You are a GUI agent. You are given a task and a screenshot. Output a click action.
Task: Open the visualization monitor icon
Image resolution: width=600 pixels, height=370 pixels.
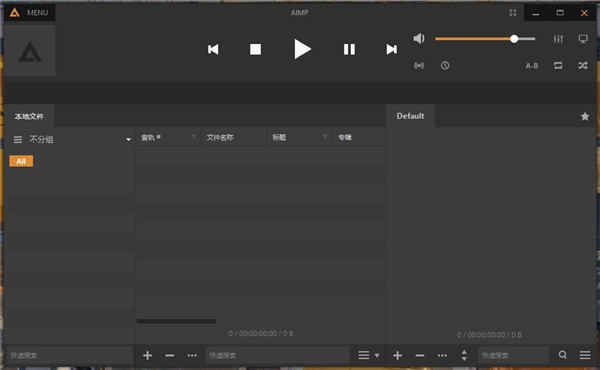click(583, 39)
